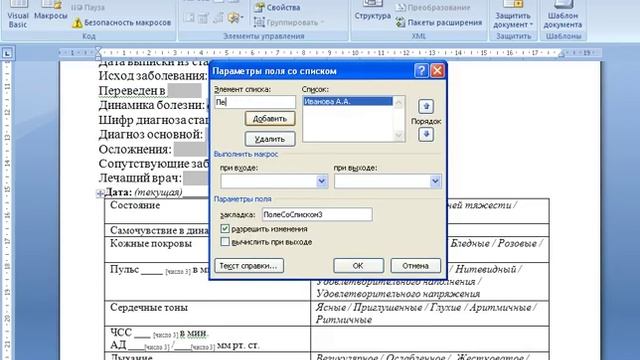Open the Visual Basic editor
640x360 pixels.
[18, 15]
